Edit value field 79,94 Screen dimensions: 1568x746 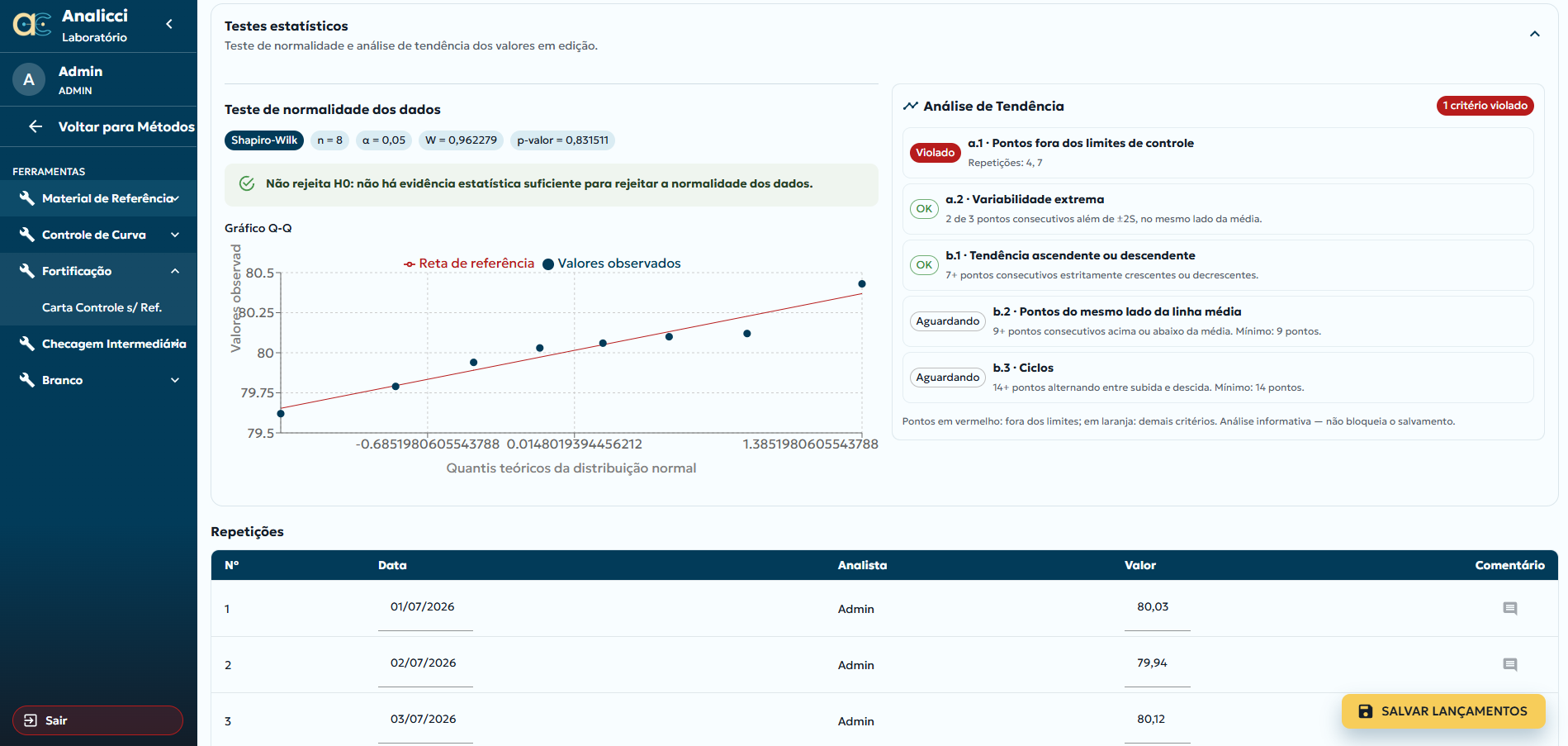coord(1157,663)
